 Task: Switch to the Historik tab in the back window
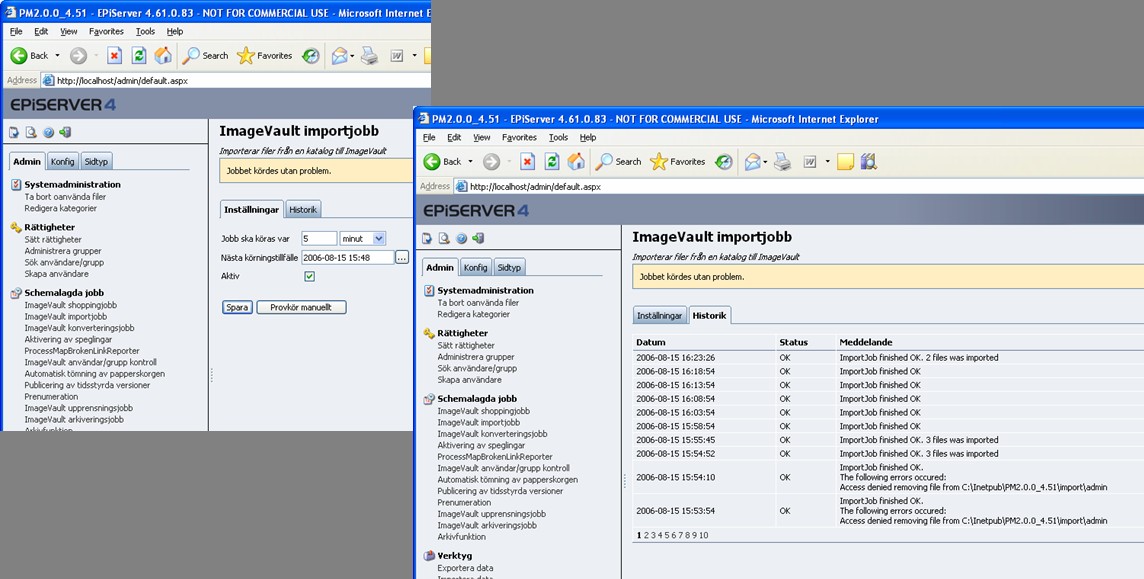pyautogui.click(x=304, y=209)
